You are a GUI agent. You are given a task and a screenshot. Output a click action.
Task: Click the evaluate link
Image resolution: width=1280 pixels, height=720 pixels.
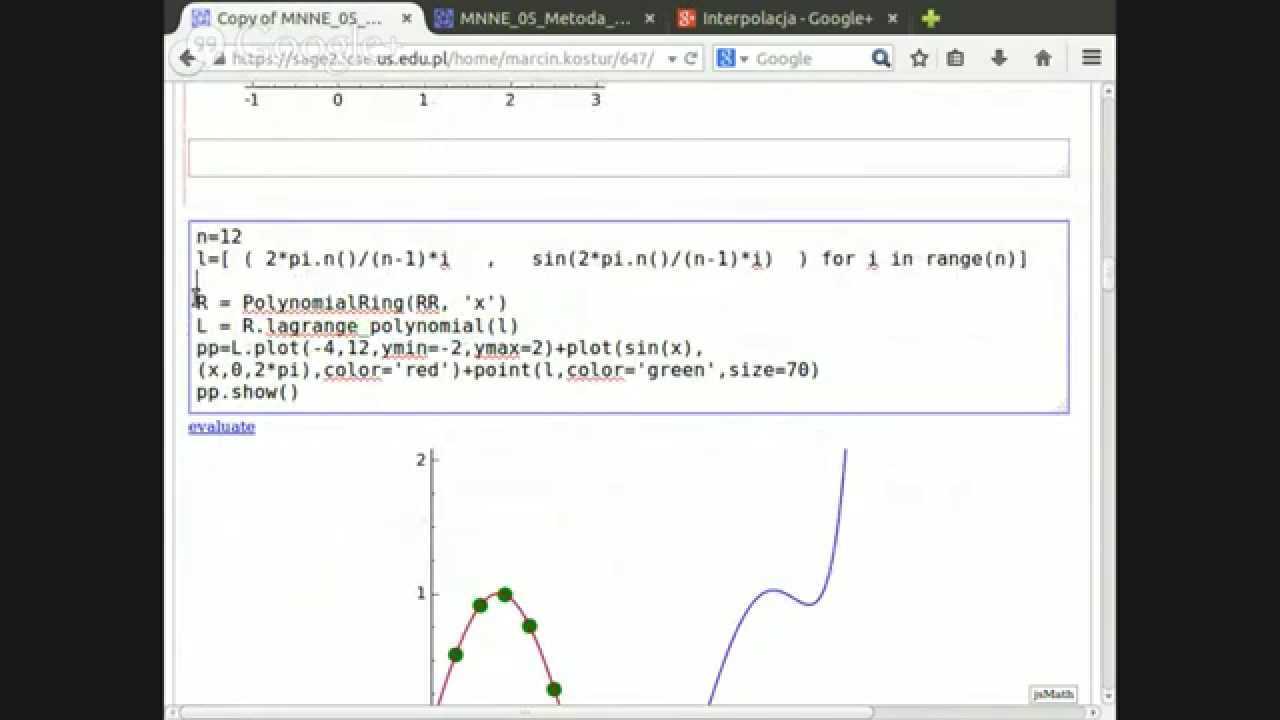point(221,426)
